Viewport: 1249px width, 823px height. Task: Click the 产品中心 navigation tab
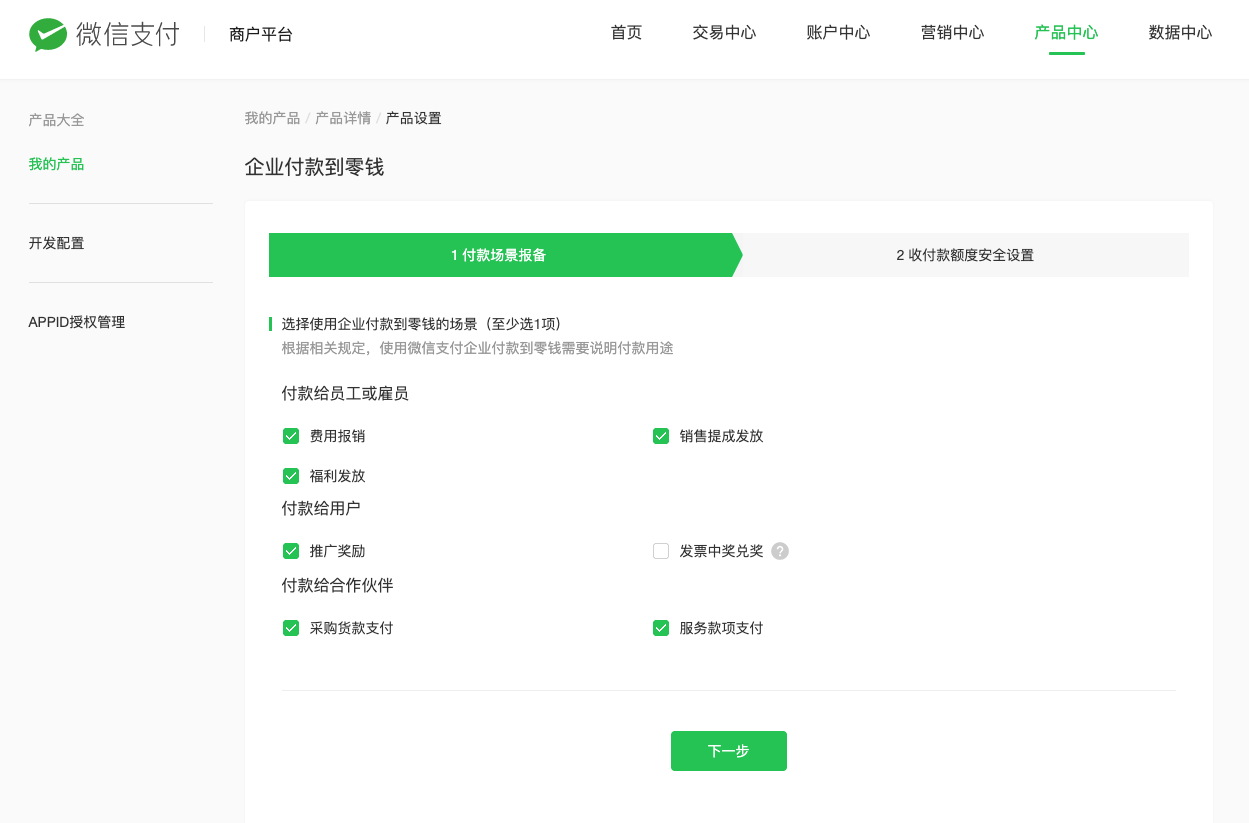(x=1066, y=33)
